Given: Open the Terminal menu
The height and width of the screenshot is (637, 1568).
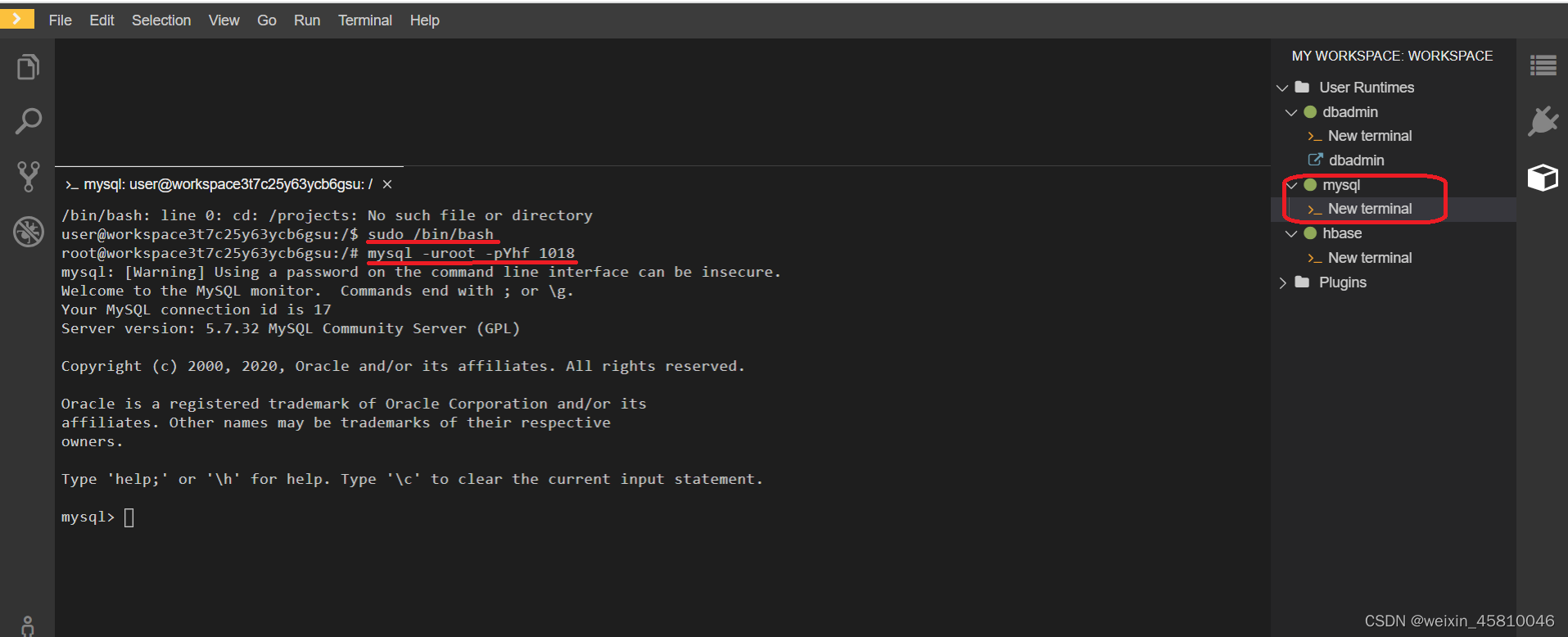Looking at the screenshot, I should point(365,20).
